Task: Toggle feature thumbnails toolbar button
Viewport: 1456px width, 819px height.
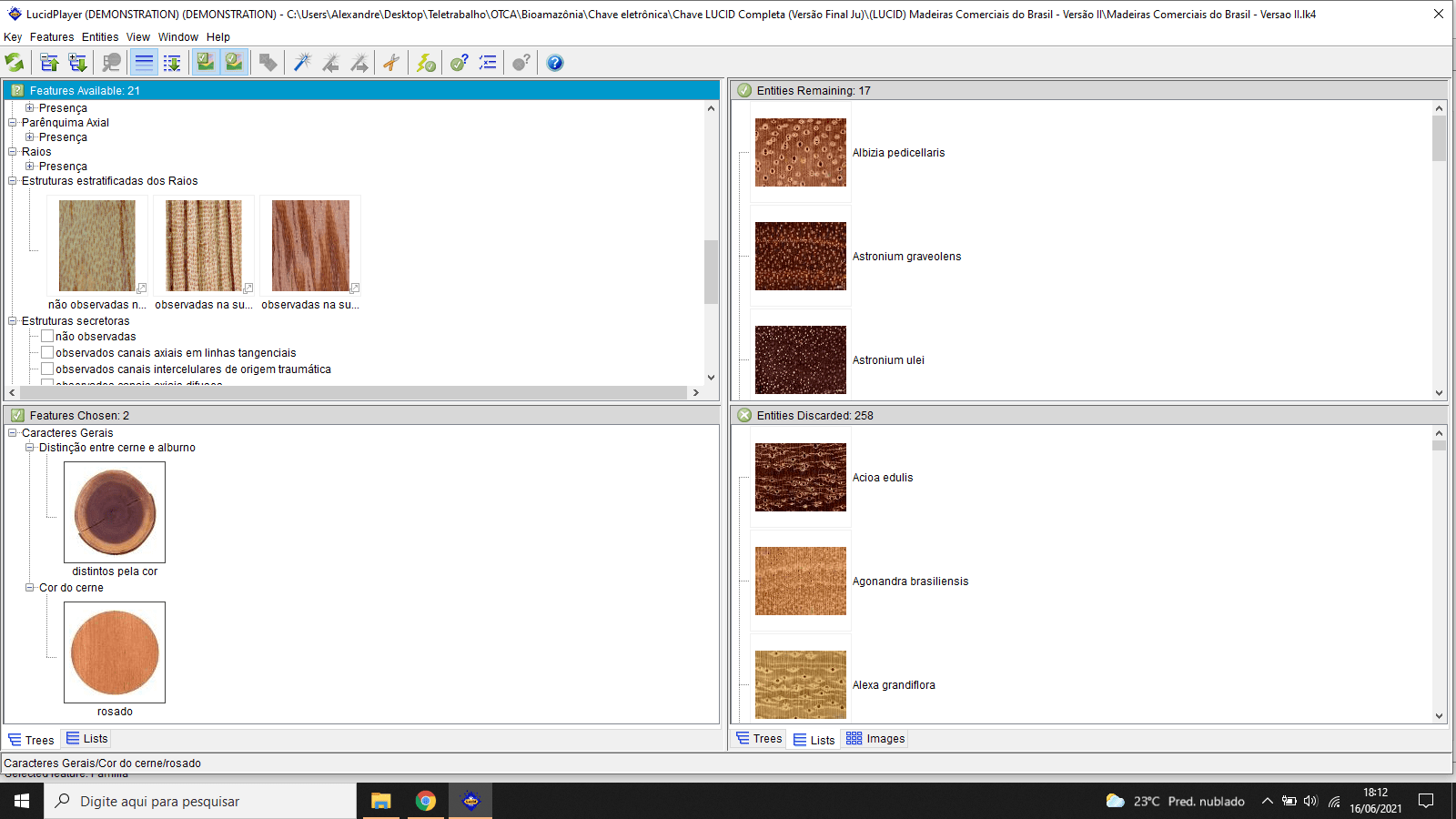Action: (206, 63)
